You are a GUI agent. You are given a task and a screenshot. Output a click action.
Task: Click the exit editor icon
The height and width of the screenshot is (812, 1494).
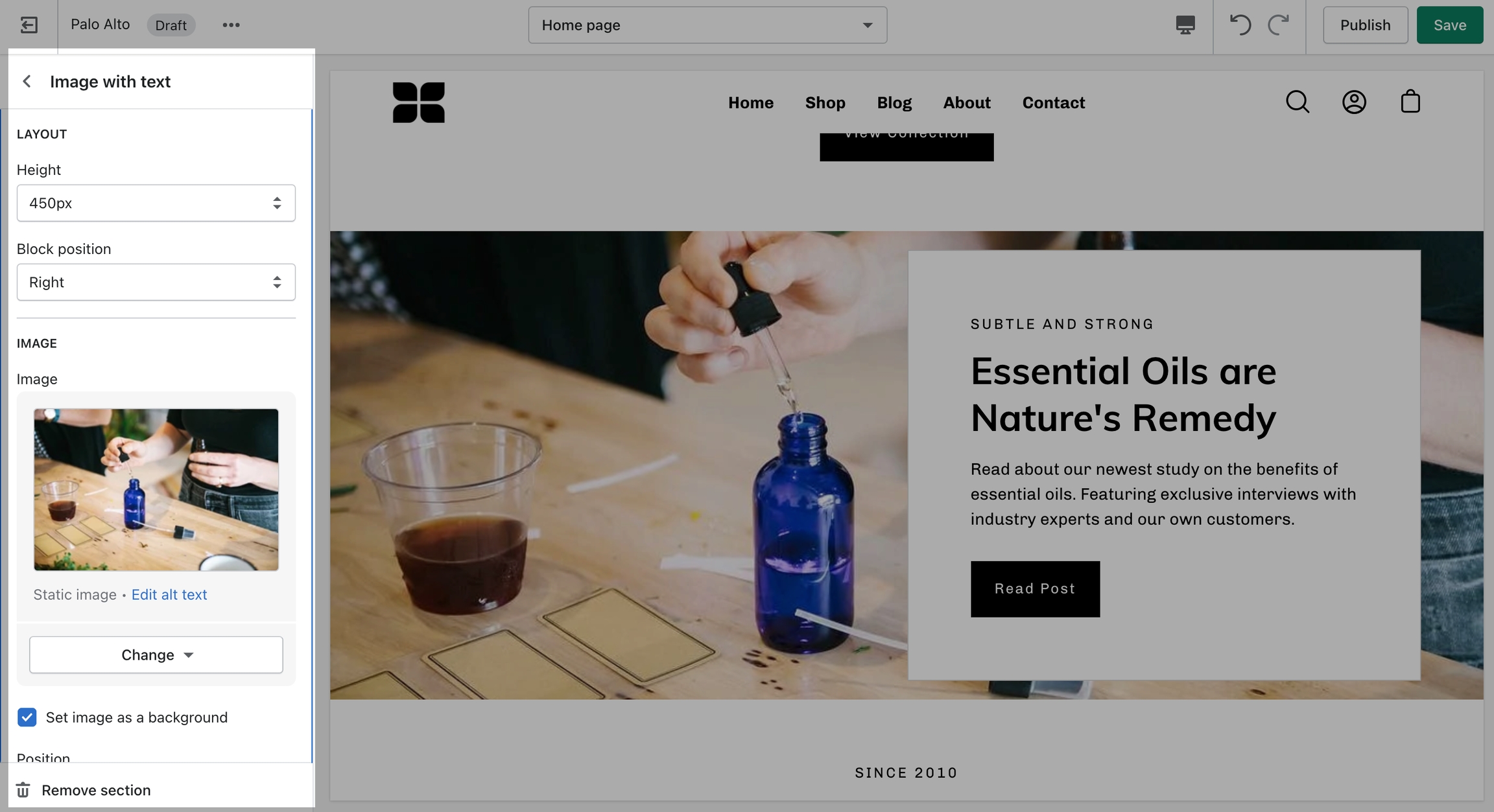coord(29,25)
